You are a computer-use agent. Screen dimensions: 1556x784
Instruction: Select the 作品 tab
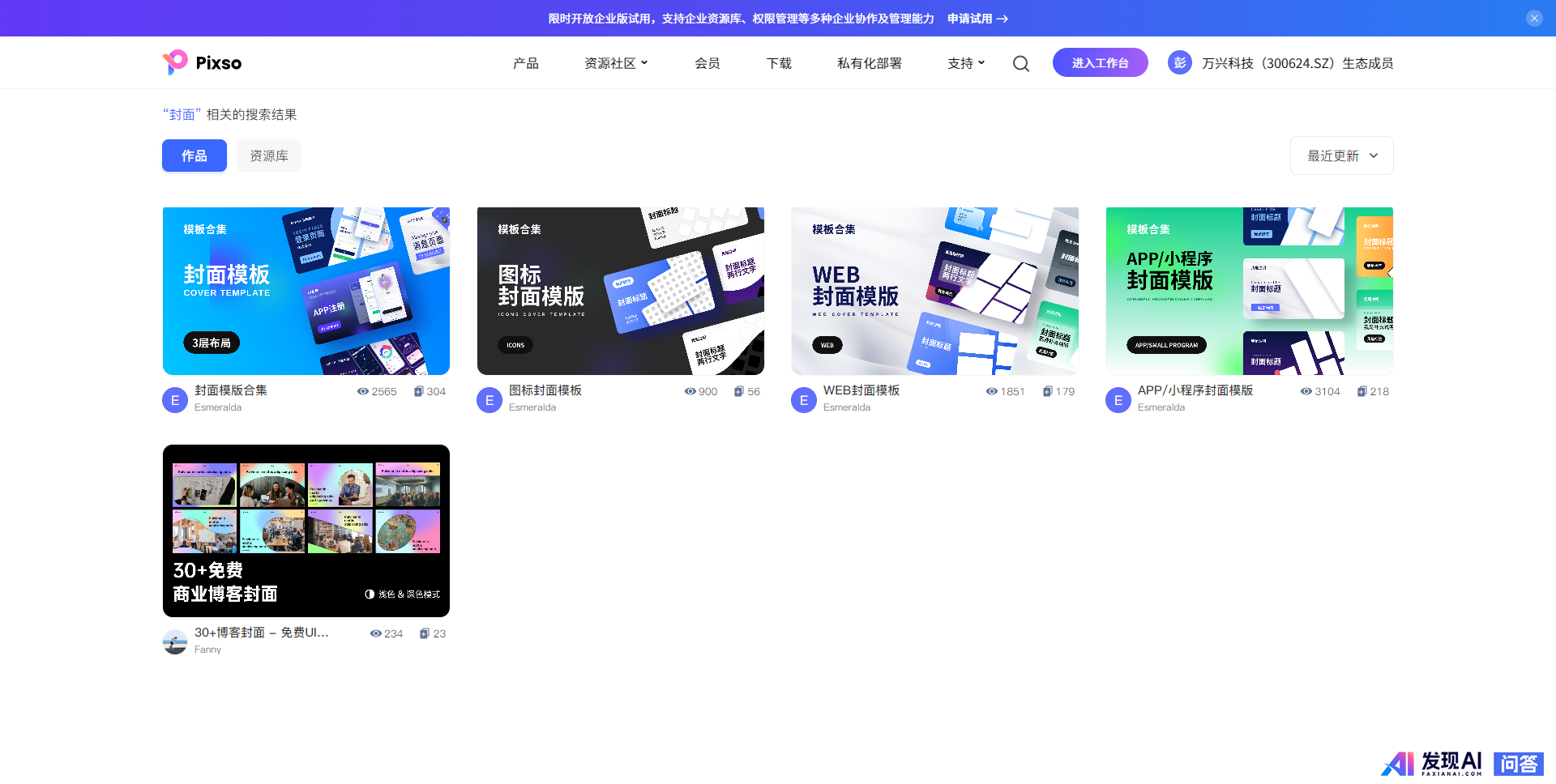point(194,156)
